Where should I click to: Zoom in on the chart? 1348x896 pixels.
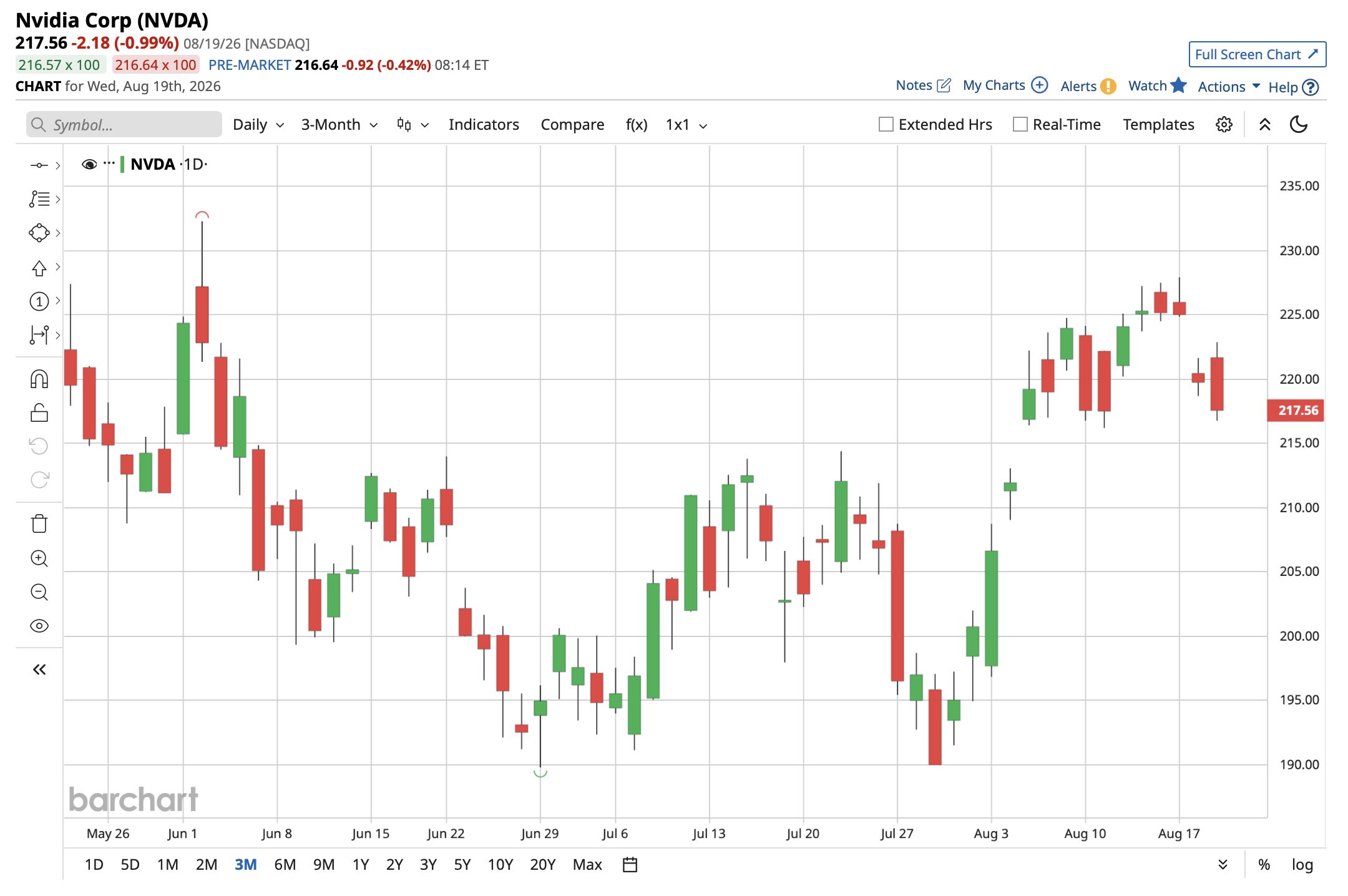click(x=39, y=558)
